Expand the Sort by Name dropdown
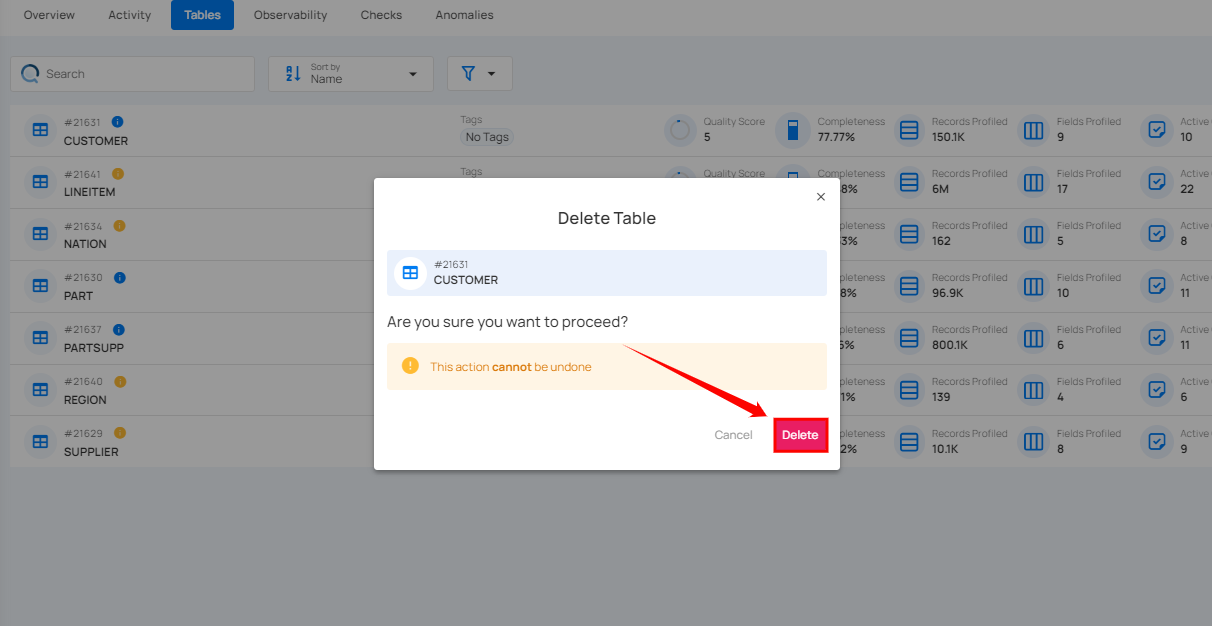The image size is (1212, 626). point(351,74)
